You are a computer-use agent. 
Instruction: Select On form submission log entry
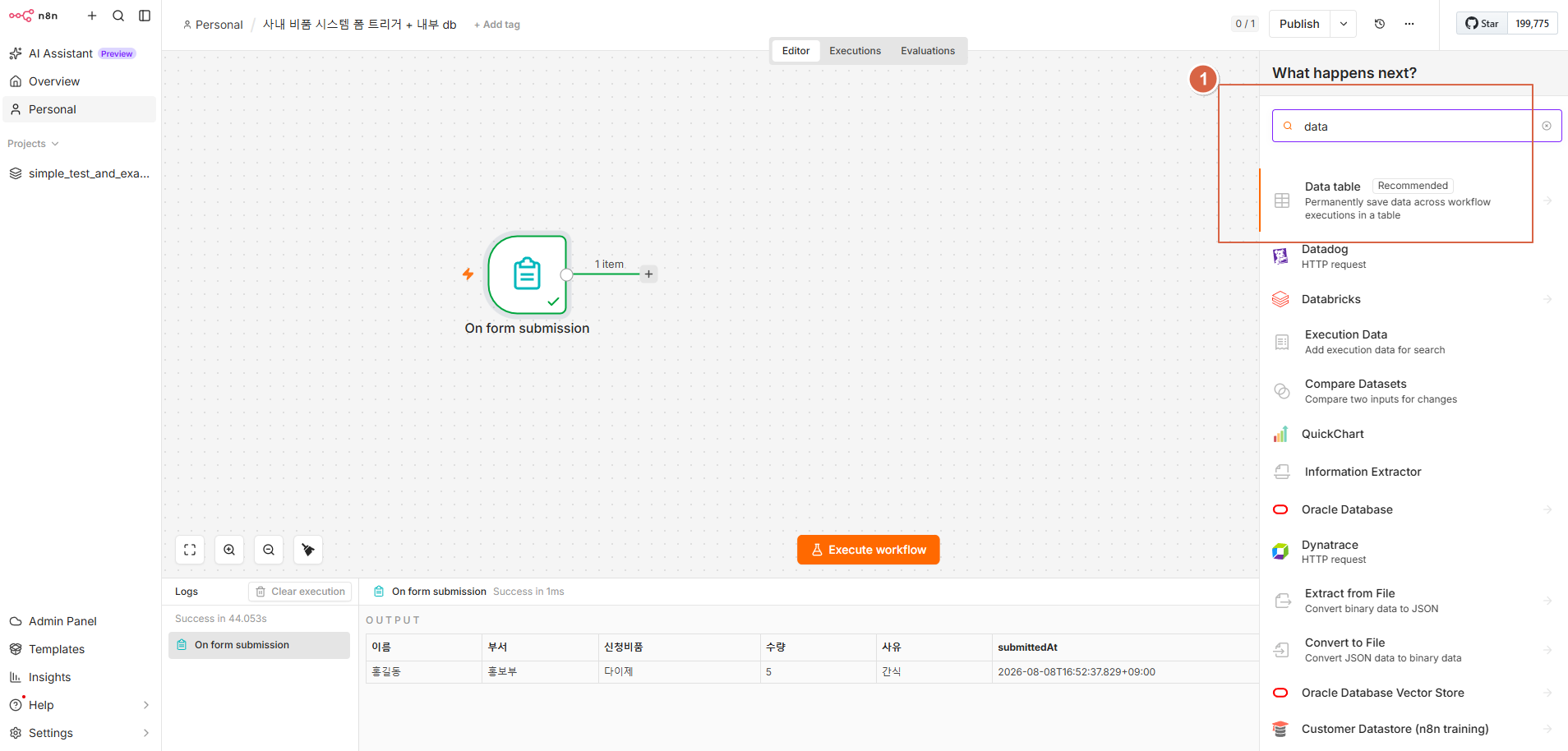pyautogui.click(x=259, y=645)
